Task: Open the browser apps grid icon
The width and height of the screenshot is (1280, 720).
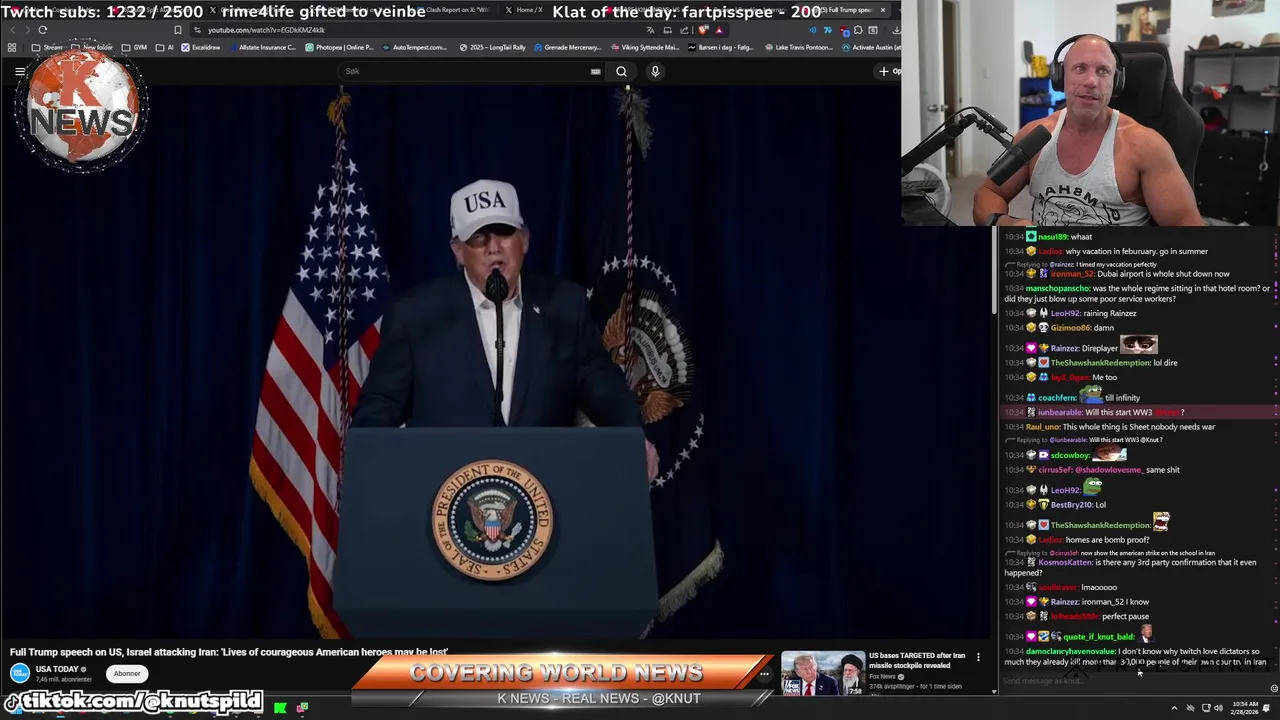Action: coord(12,47)
